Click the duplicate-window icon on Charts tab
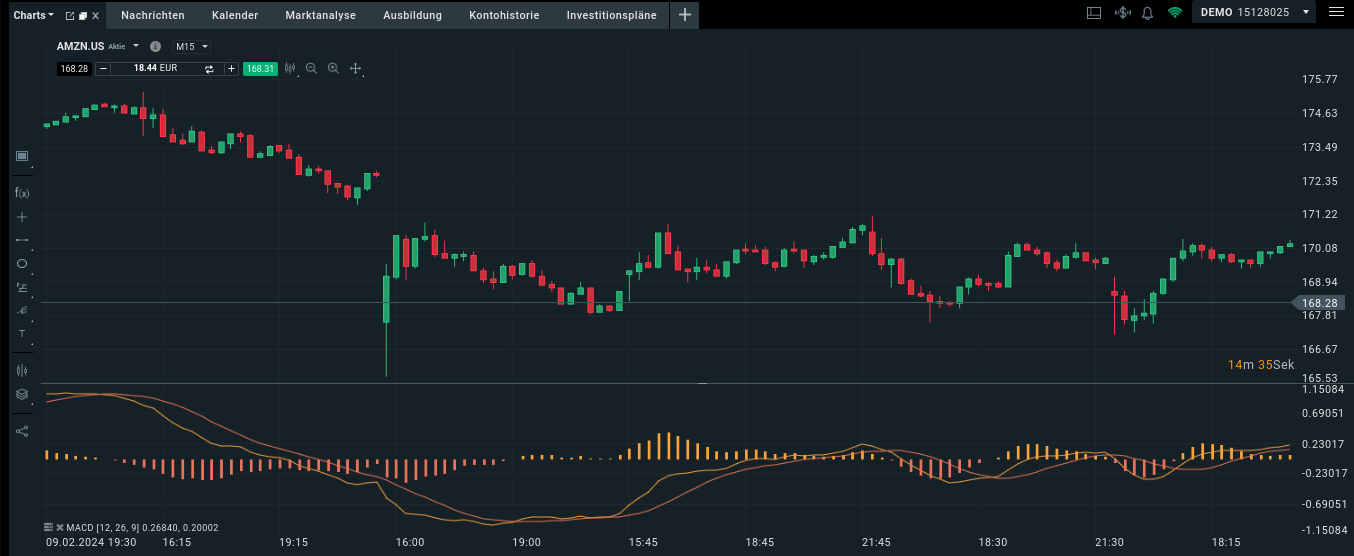 point(83,16)
